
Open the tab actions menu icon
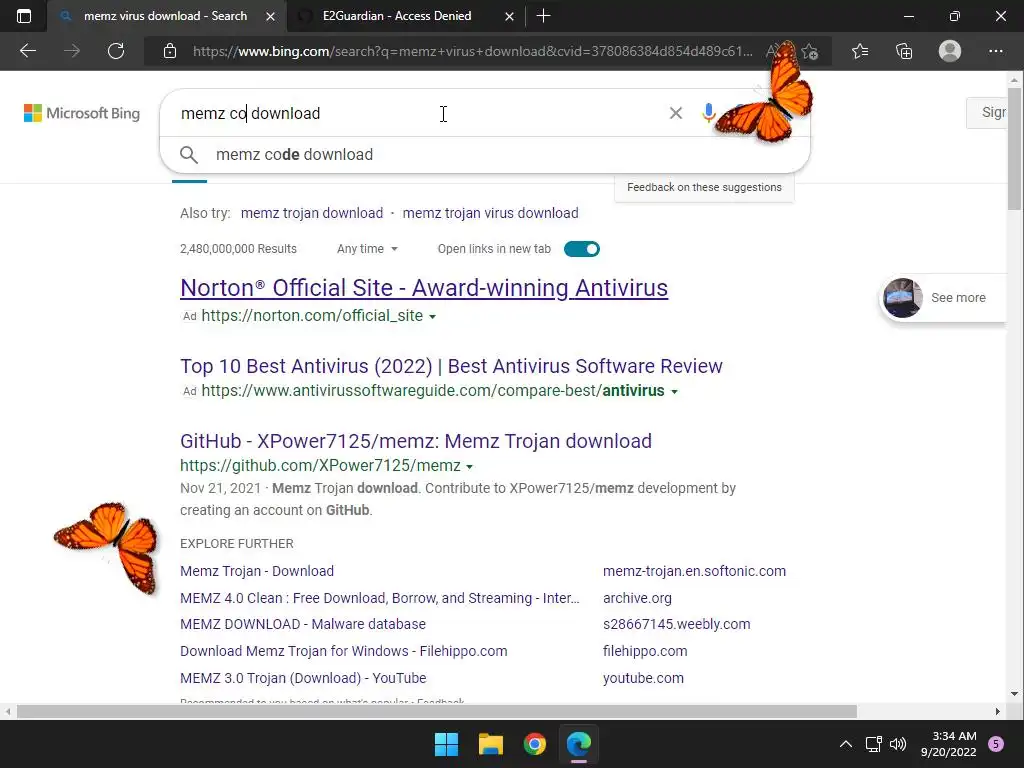[x=24, y=16]
